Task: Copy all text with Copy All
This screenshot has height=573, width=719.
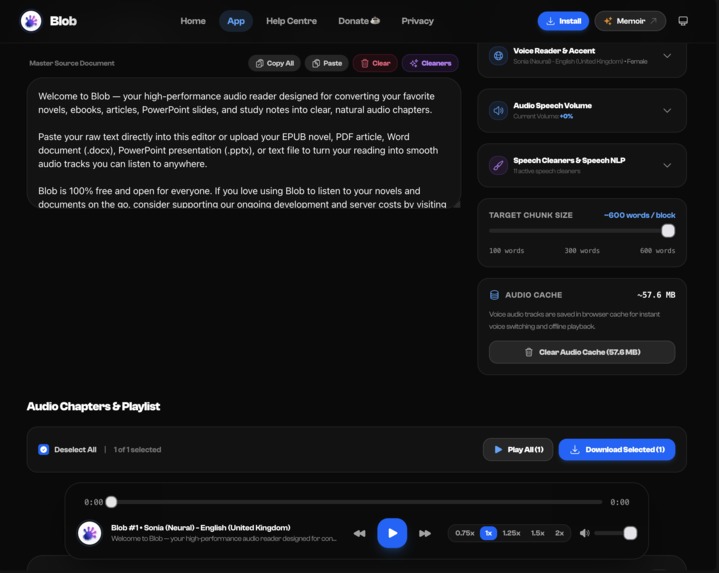Action: (x=274, y=63)
